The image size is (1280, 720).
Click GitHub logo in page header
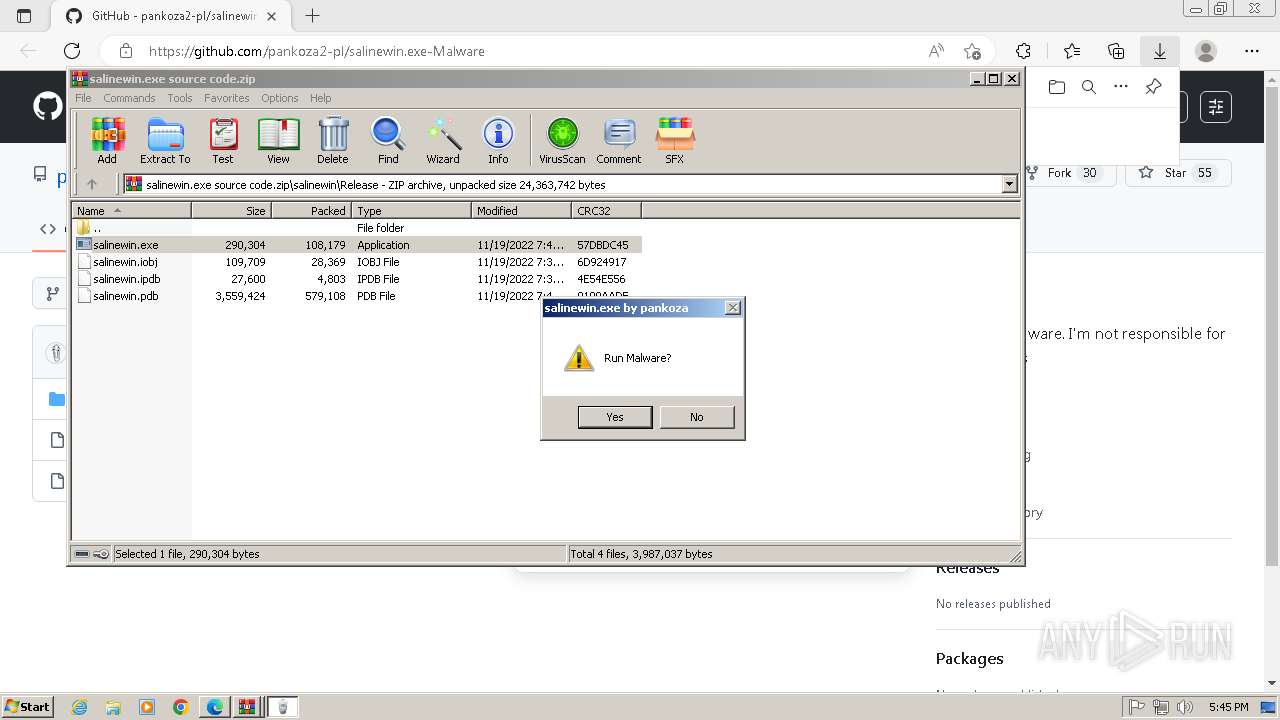[47, 106]
